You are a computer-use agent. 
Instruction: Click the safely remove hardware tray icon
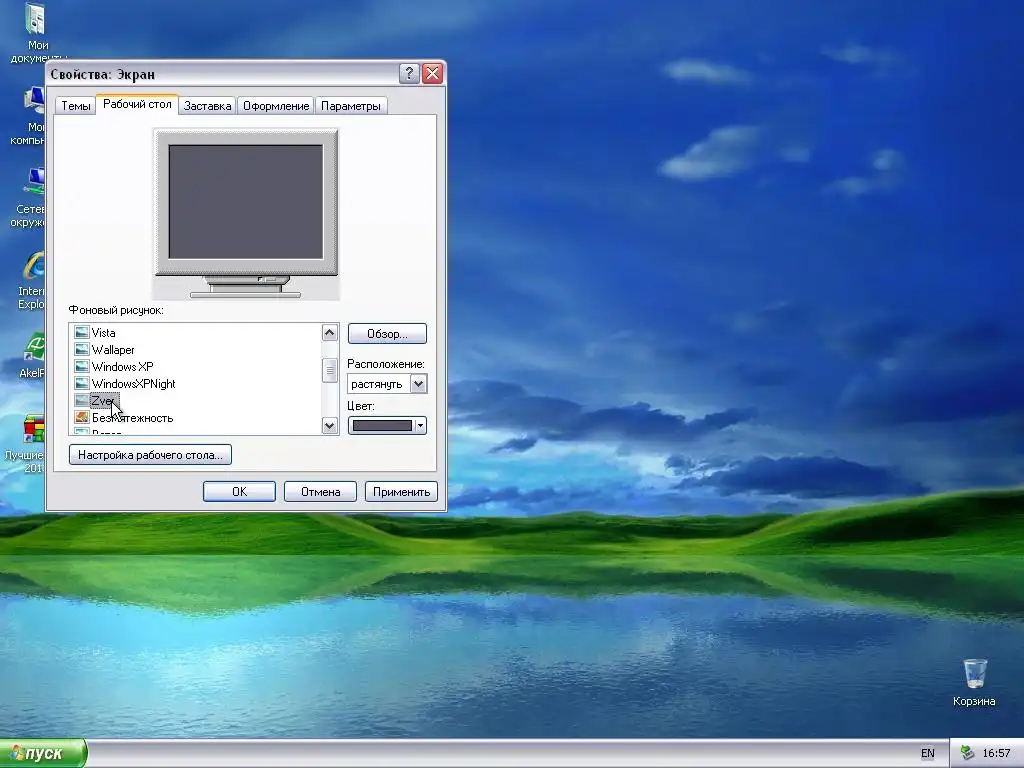point(967,753)
